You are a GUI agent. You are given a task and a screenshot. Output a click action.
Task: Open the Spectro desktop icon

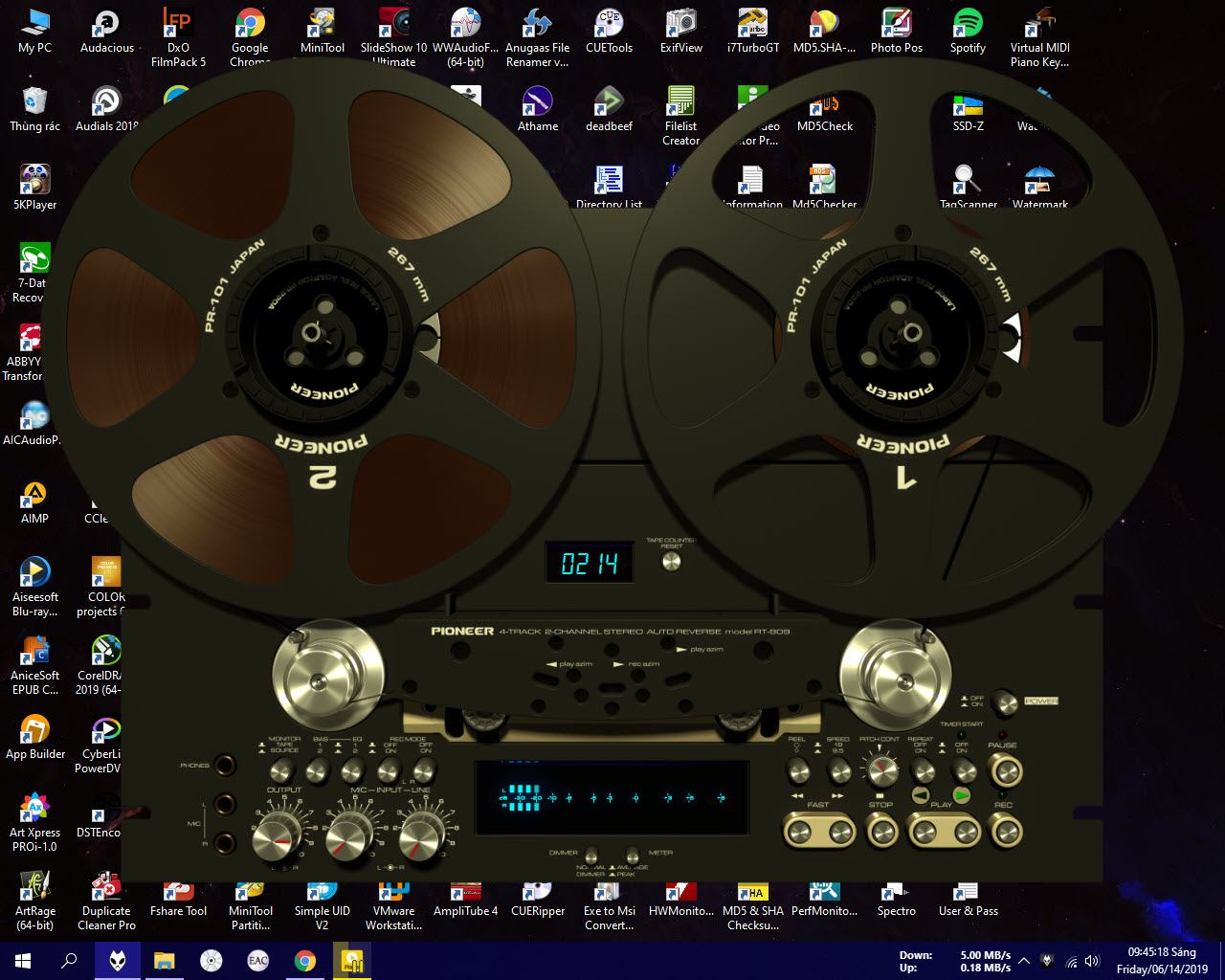[897, 902]
